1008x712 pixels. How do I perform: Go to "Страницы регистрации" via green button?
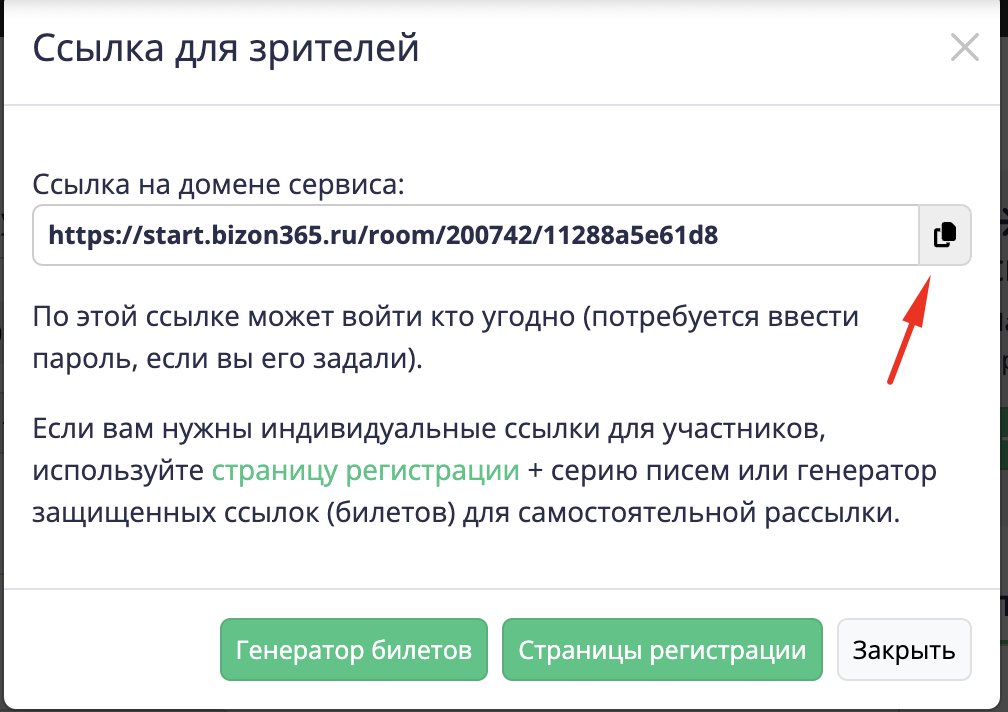click(x=661, y=651)
